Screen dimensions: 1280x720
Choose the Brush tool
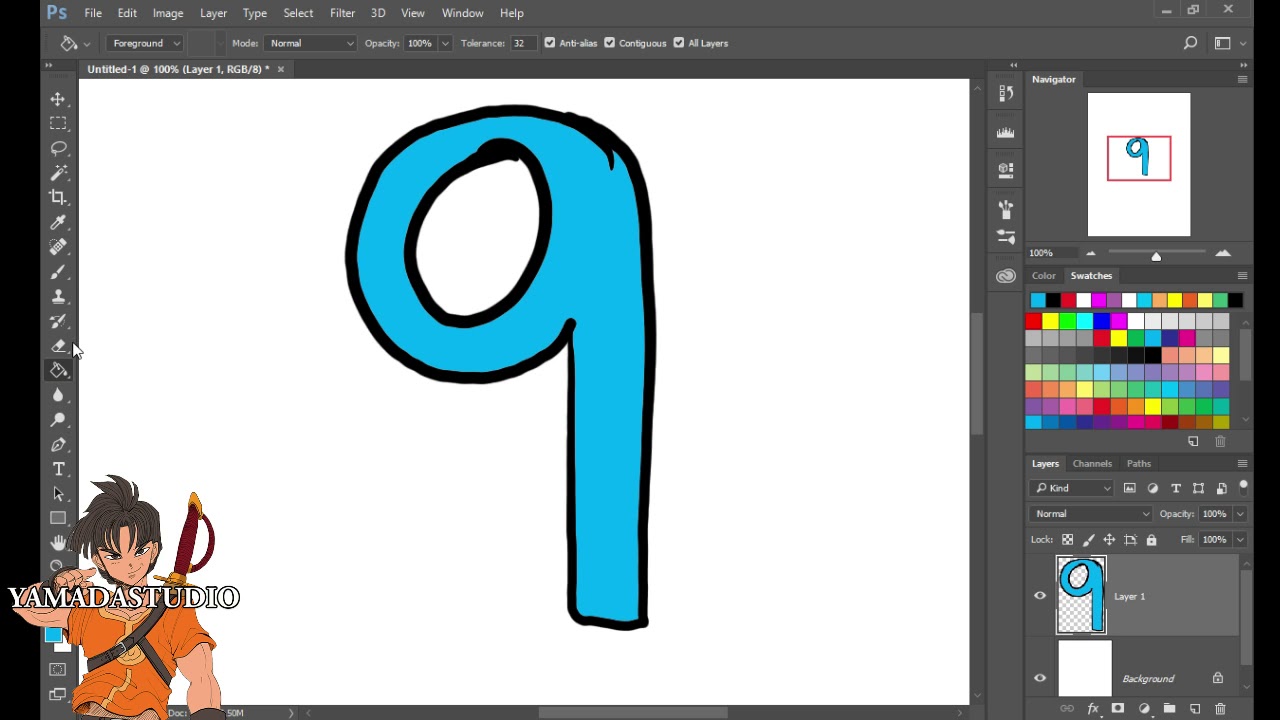pos(58,271)
